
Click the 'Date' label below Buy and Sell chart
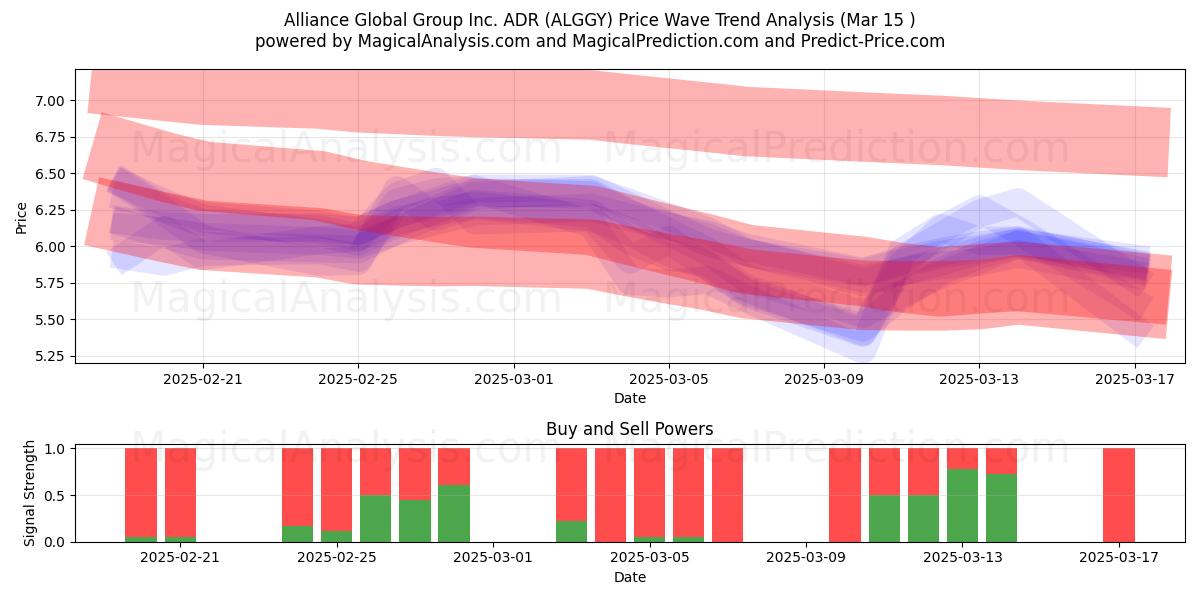[x=630, y=577]
